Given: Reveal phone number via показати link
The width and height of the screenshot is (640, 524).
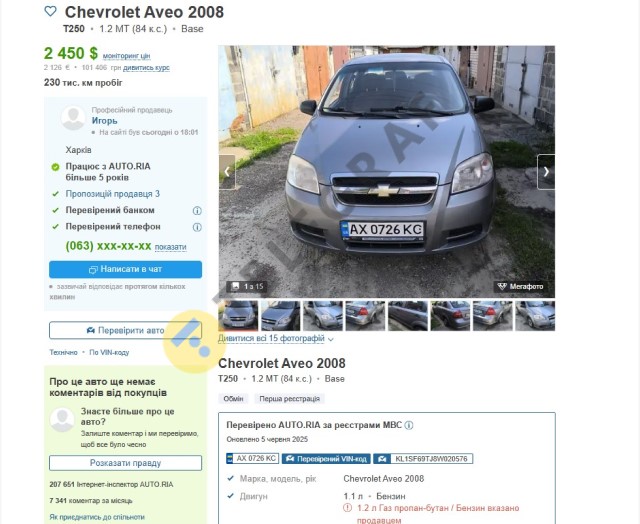Looking at the screenshot, I should coord(171,247).
